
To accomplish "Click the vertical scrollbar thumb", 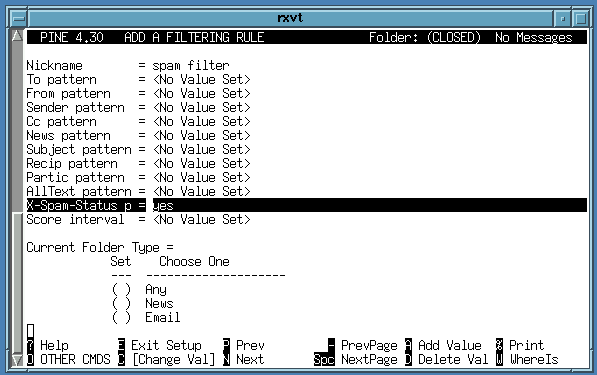I will coord(17,283).
